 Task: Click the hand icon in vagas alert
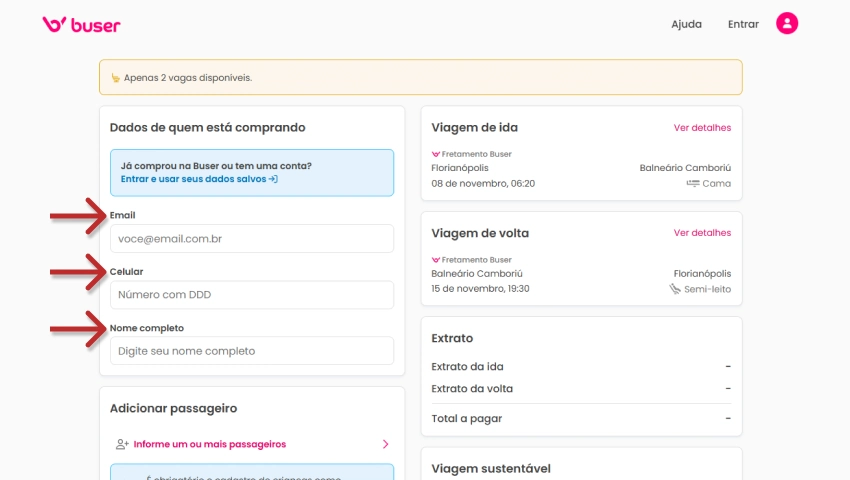pos(115,78)
